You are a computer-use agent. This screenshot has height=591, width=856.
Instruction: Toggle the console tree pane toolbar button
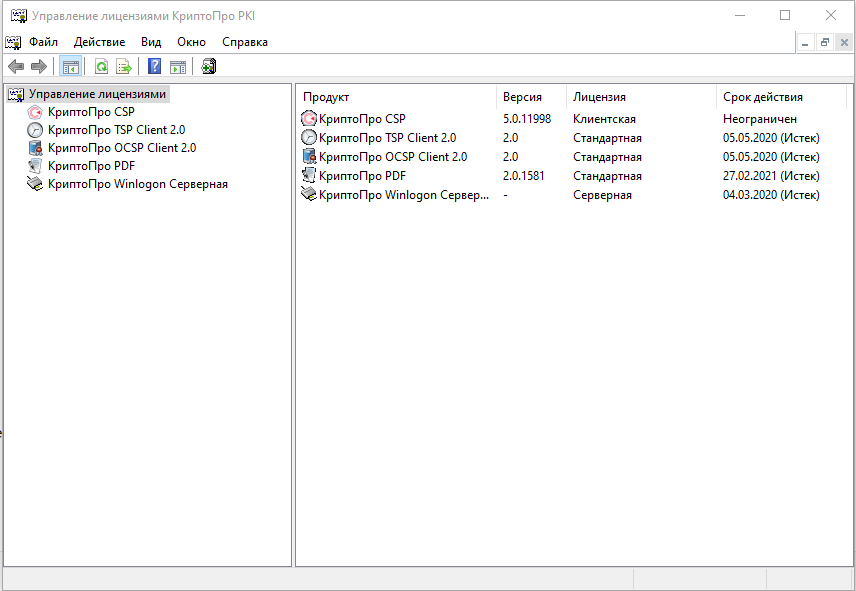[70, 67]
